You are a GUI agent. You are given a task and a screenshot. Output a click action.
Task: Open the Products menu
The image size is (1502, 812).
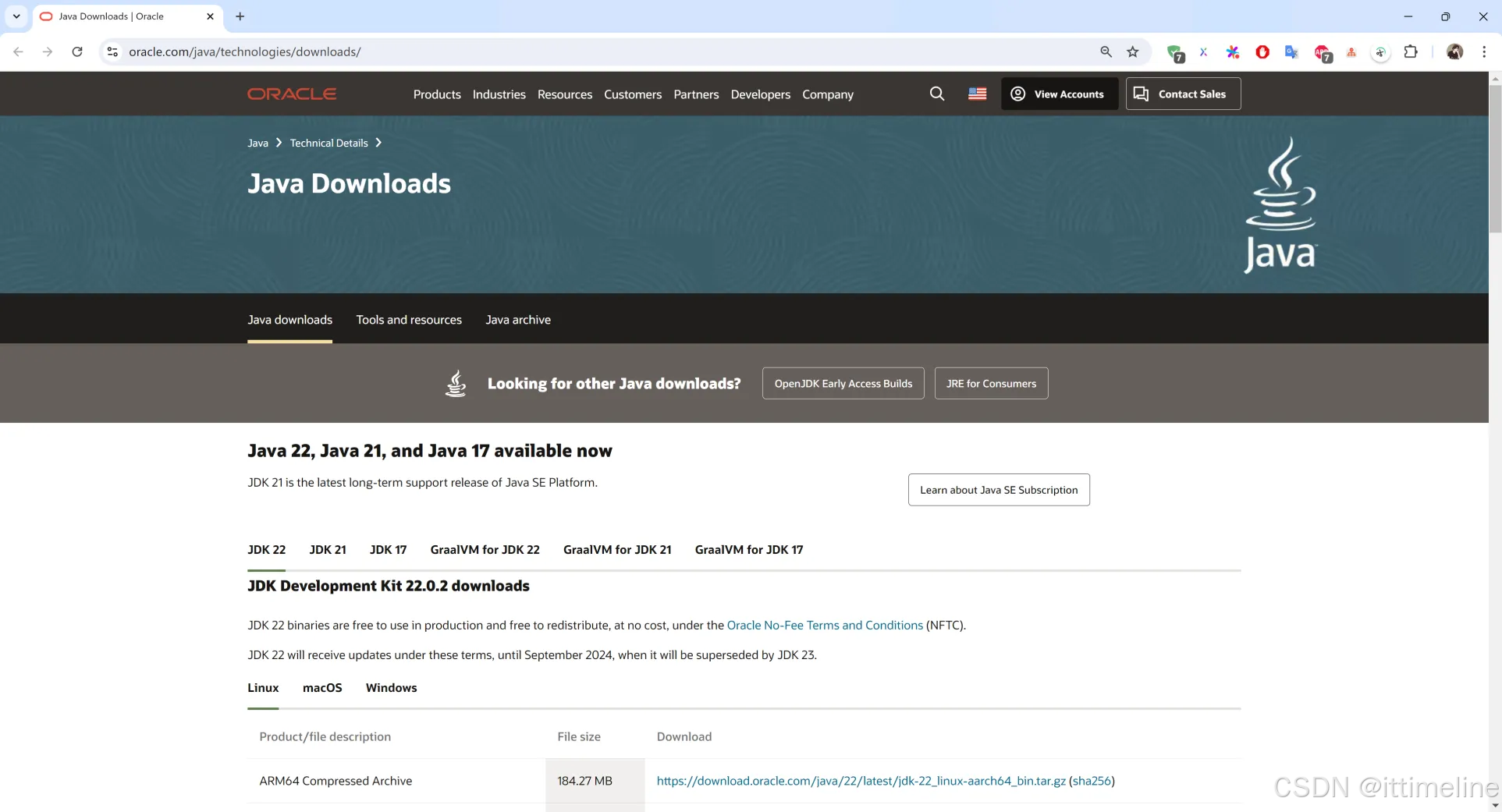[437, 94]
